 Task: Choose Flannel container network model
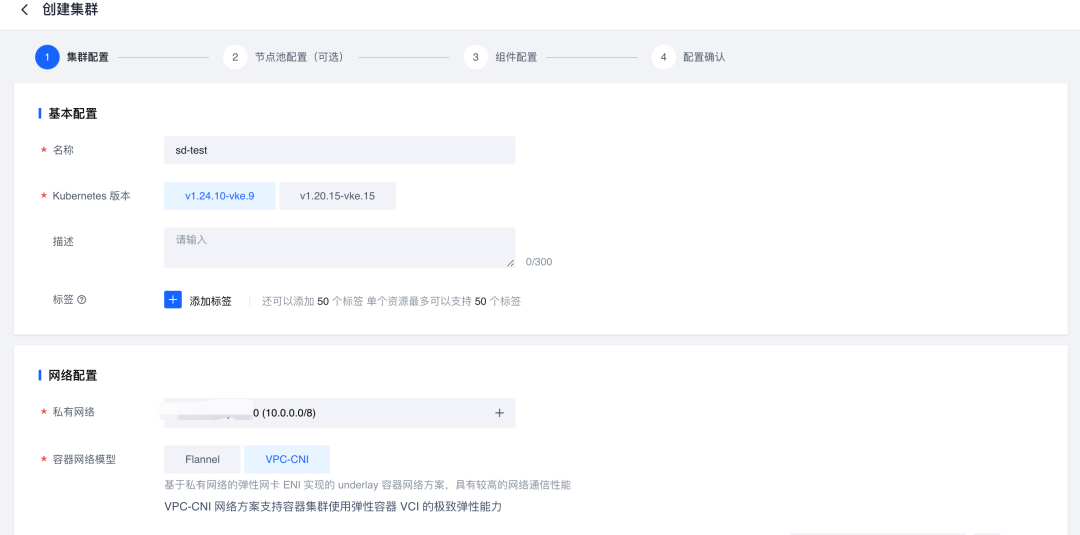(x=202, y=459)
